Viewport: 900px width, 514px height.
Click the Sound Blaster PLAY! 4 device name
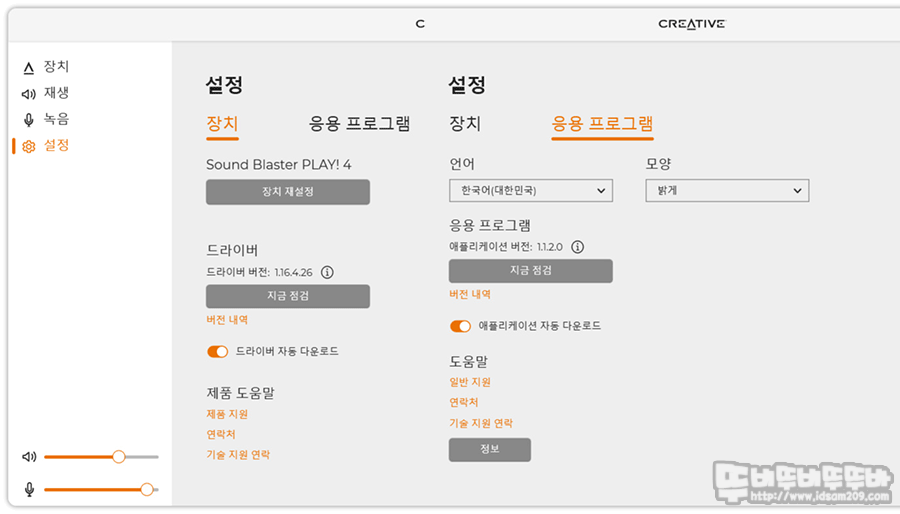coord(279,165)
